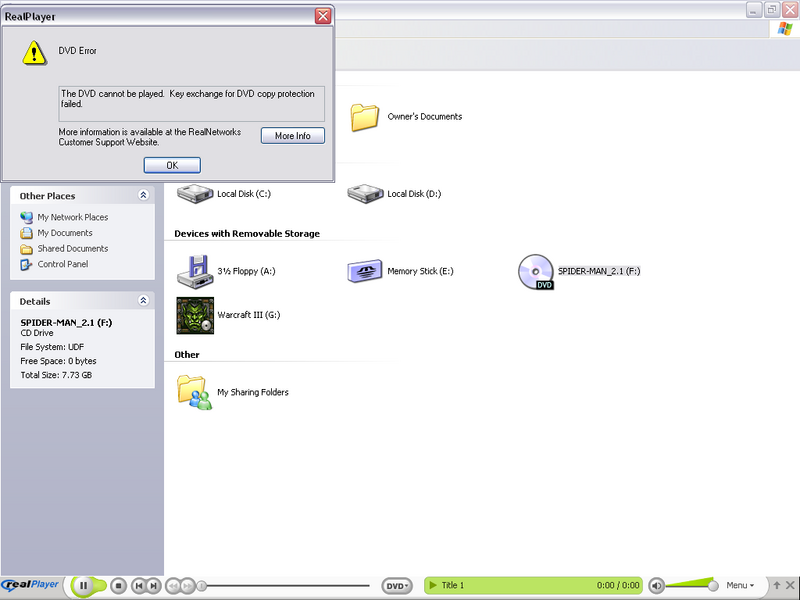800x600 pixels.
Task: Click the Total Size: 7.73 GB text
Action: [x=56, y=375]
